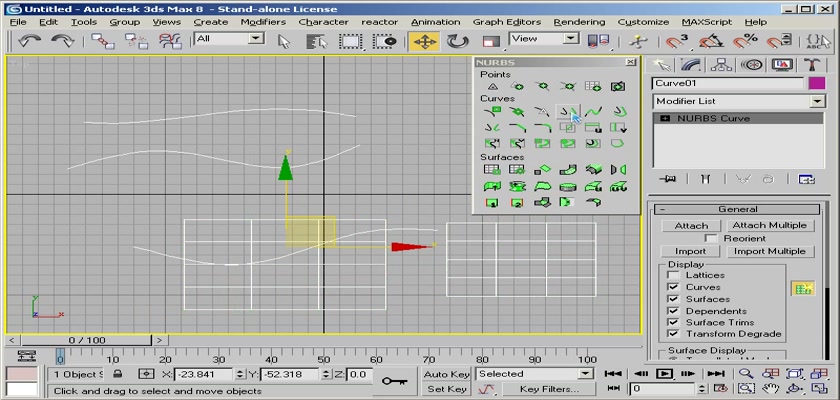Activate the Select and Scale tool
Image resolution: width=840 pixels, height=400 pixels.
490,42
